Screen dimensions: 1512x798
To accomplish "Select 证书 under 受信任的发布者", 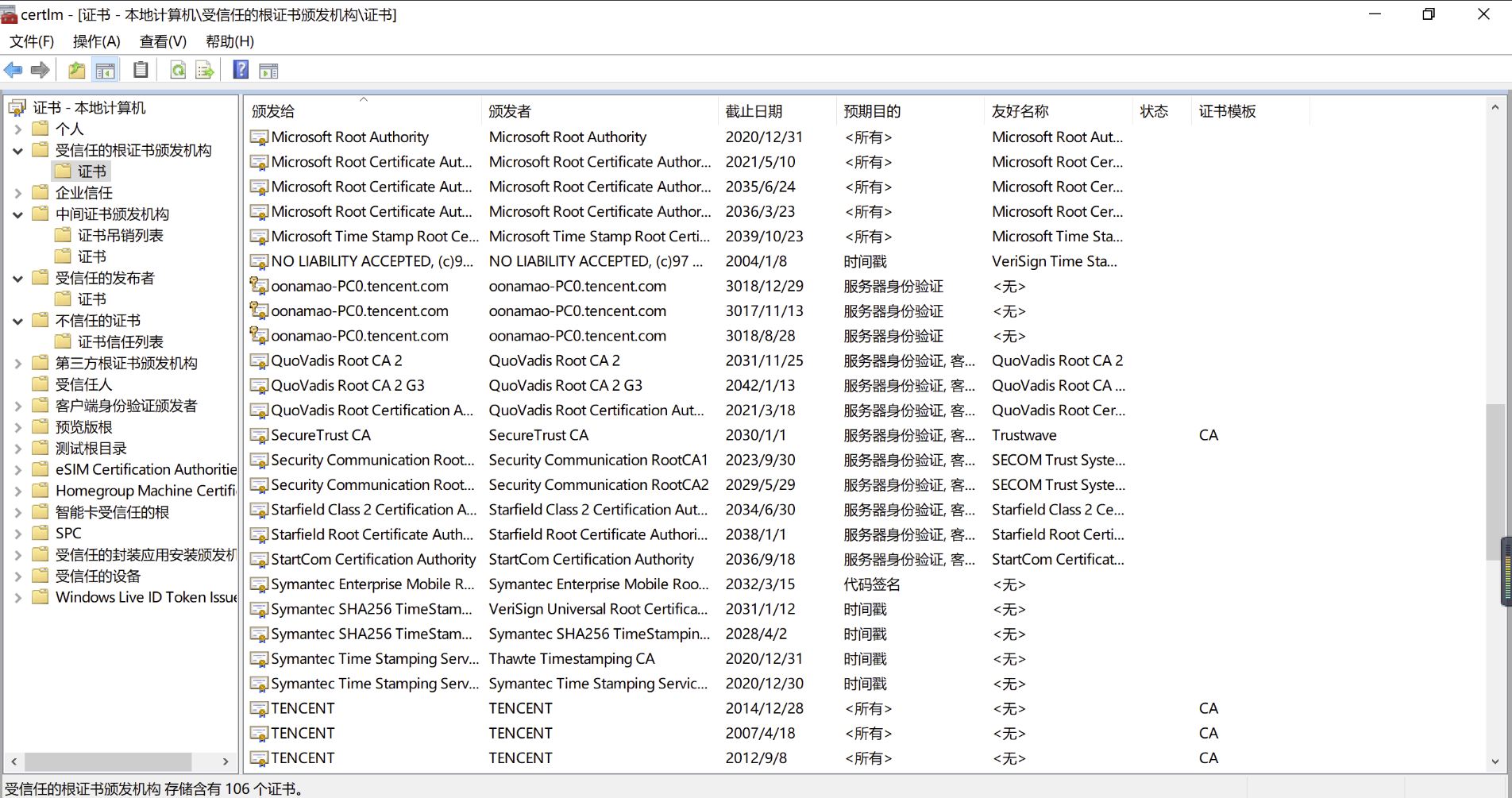I will click(x=92, y=299).
